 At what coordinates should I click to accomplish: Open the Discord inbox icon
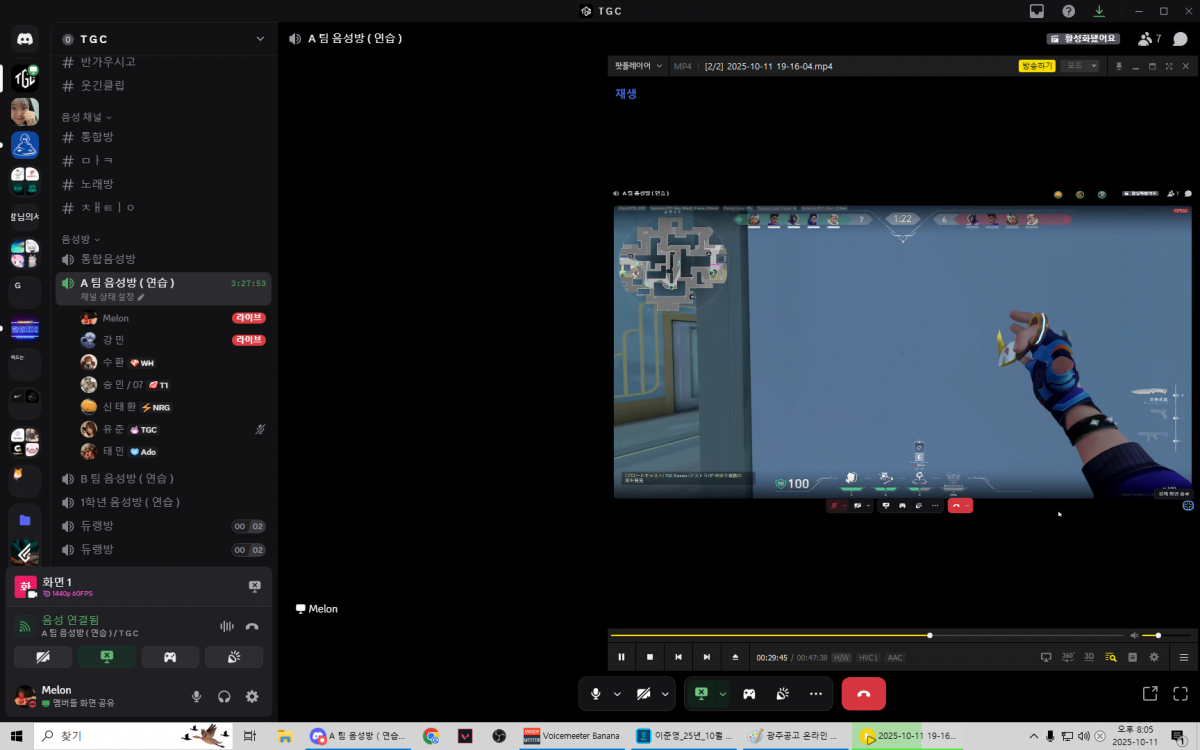click(x=1037, y=11)
